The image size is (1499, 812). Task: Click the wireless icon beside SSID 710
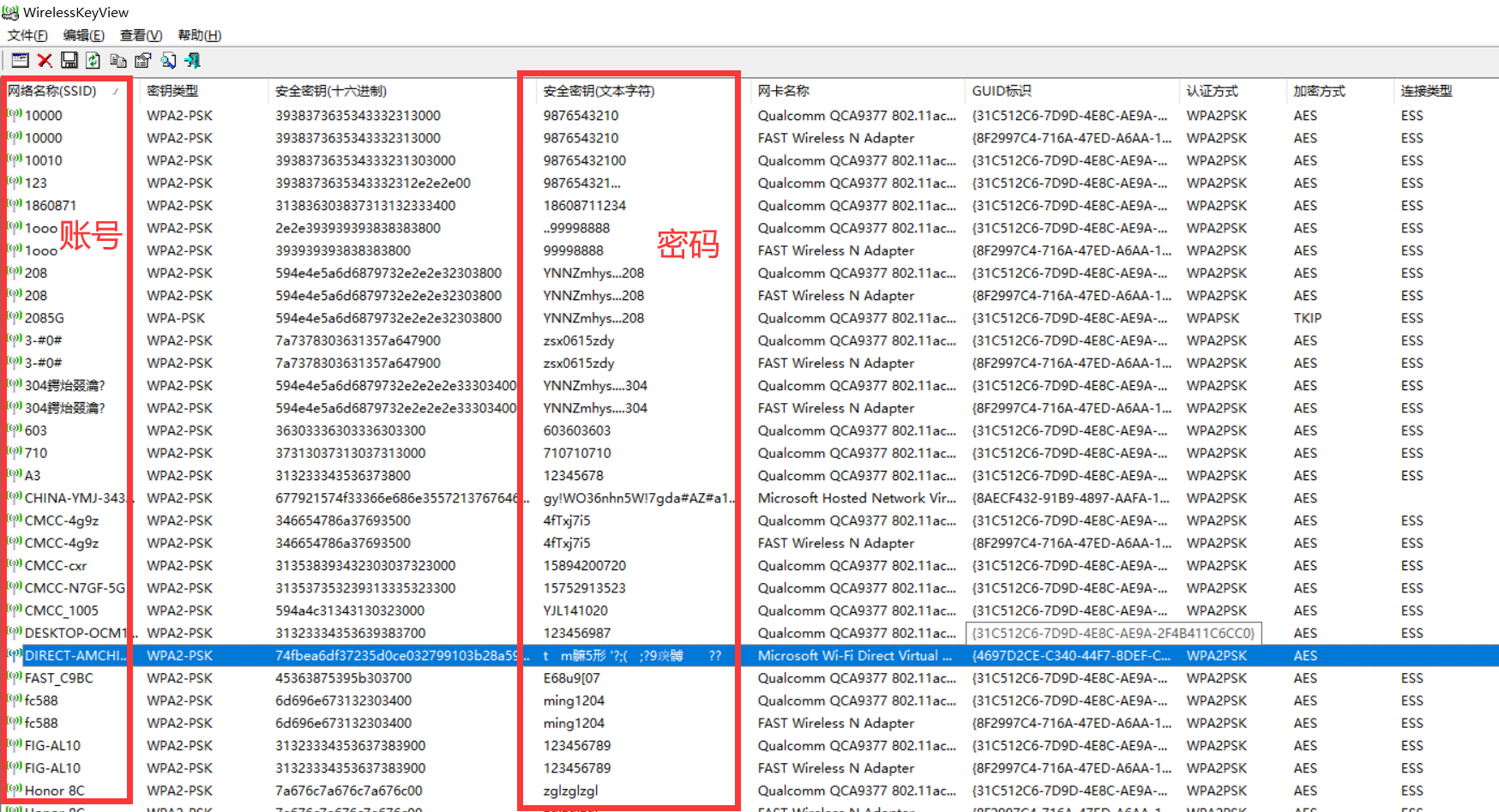[15, 452]
